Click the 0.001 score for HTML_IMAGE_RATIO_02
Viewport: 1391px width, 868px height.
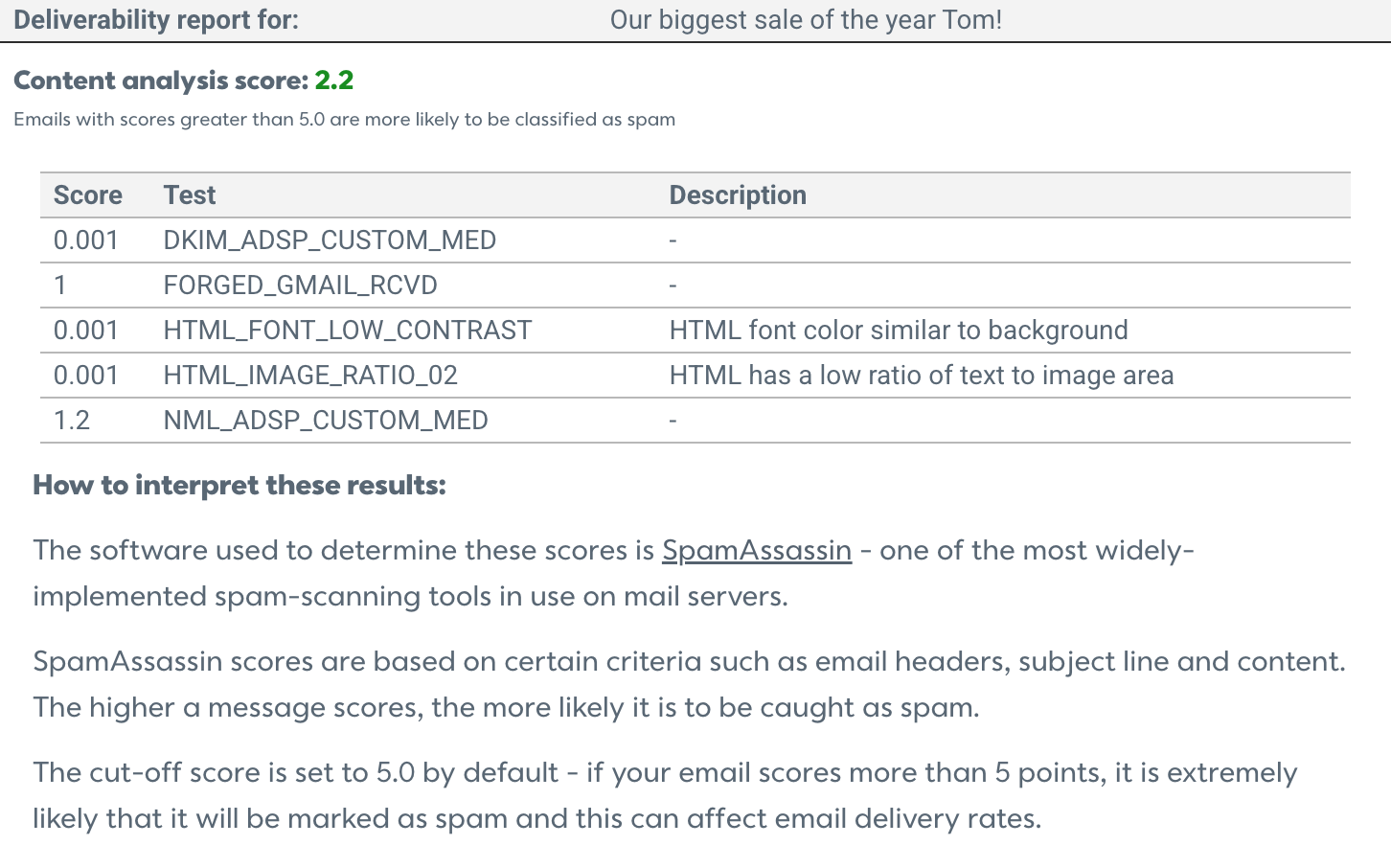click(86, 376)
